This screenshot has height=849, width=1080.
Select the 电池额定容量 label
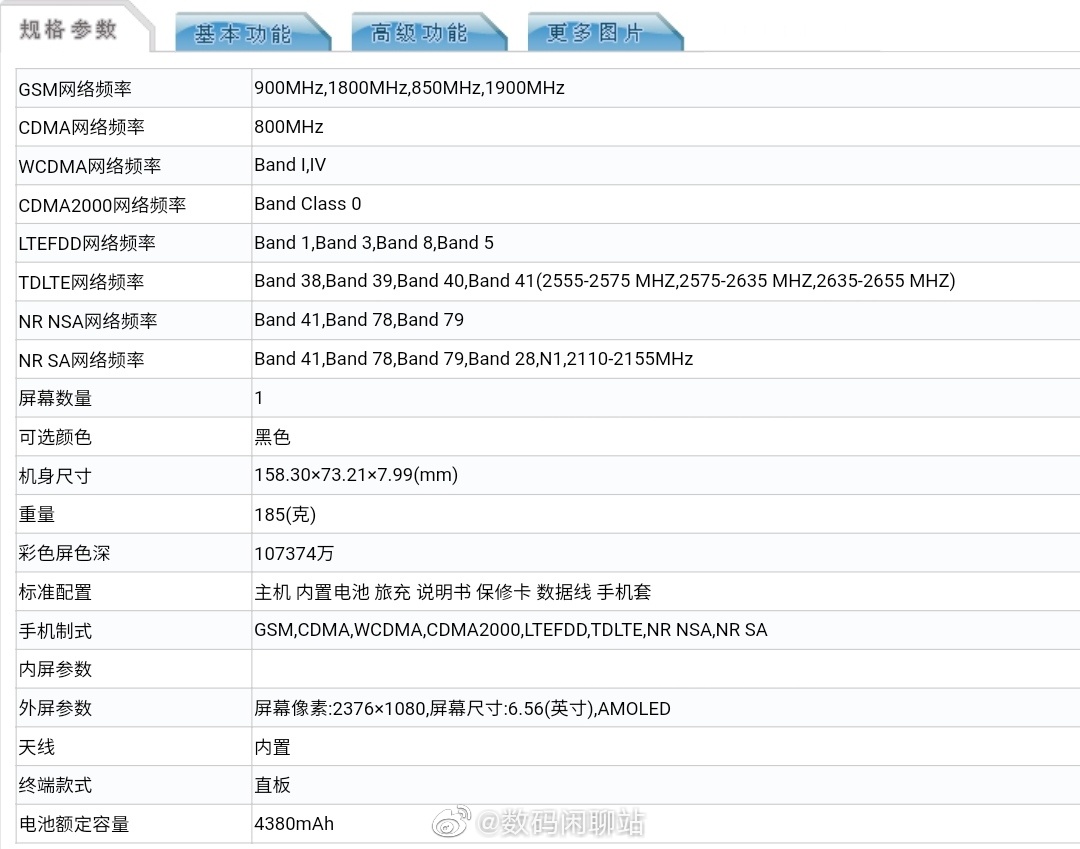pos(74,824)
